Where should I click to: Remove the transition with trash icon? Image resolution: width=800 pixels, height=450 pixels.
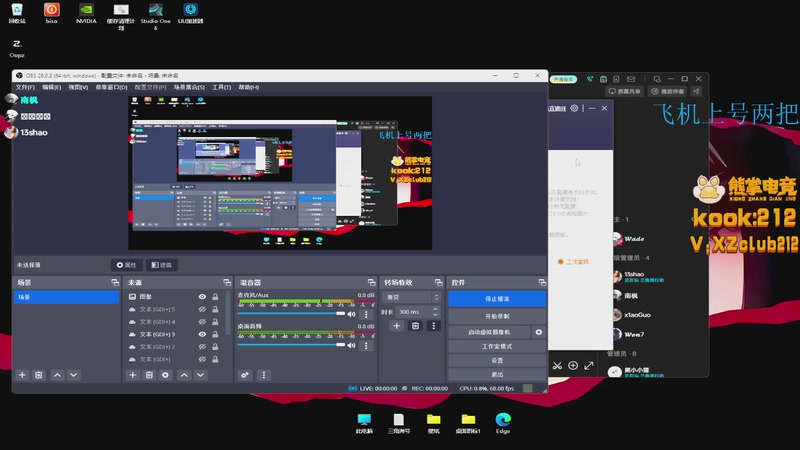[415, 326]
